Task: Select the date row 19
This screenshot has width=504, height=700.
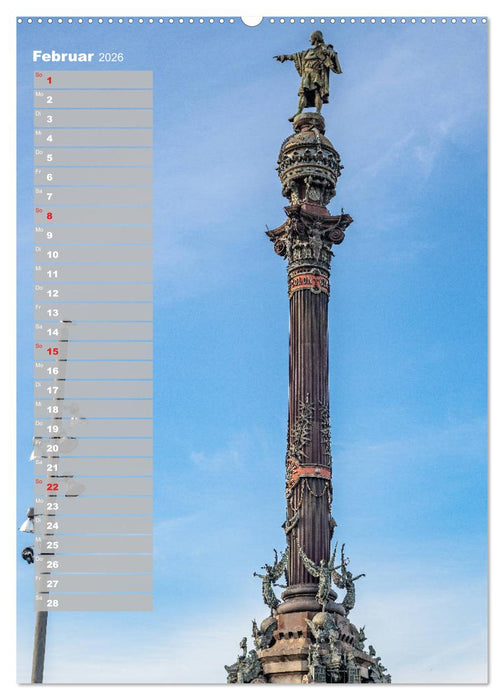Action: (x=93, y=429)
